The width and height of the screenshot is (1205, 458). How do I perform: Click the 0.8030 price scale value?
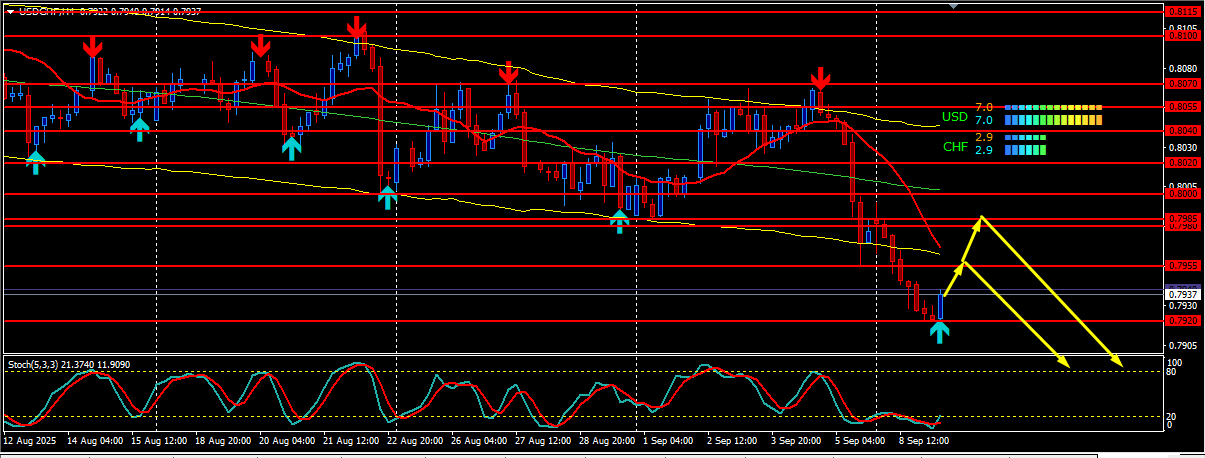coord(1183,147)
